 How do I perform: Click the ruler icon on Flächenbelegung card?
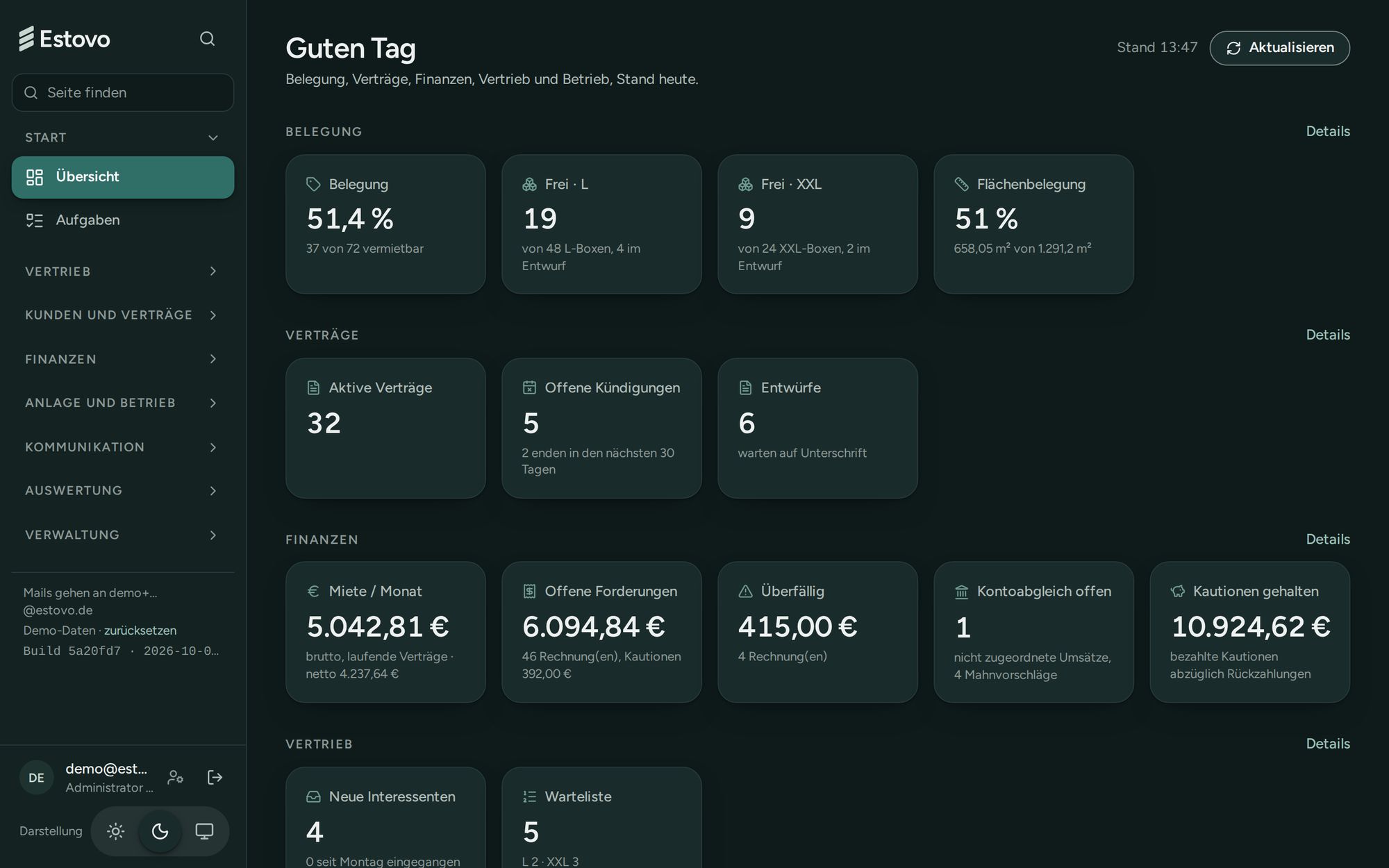[961, 184]
